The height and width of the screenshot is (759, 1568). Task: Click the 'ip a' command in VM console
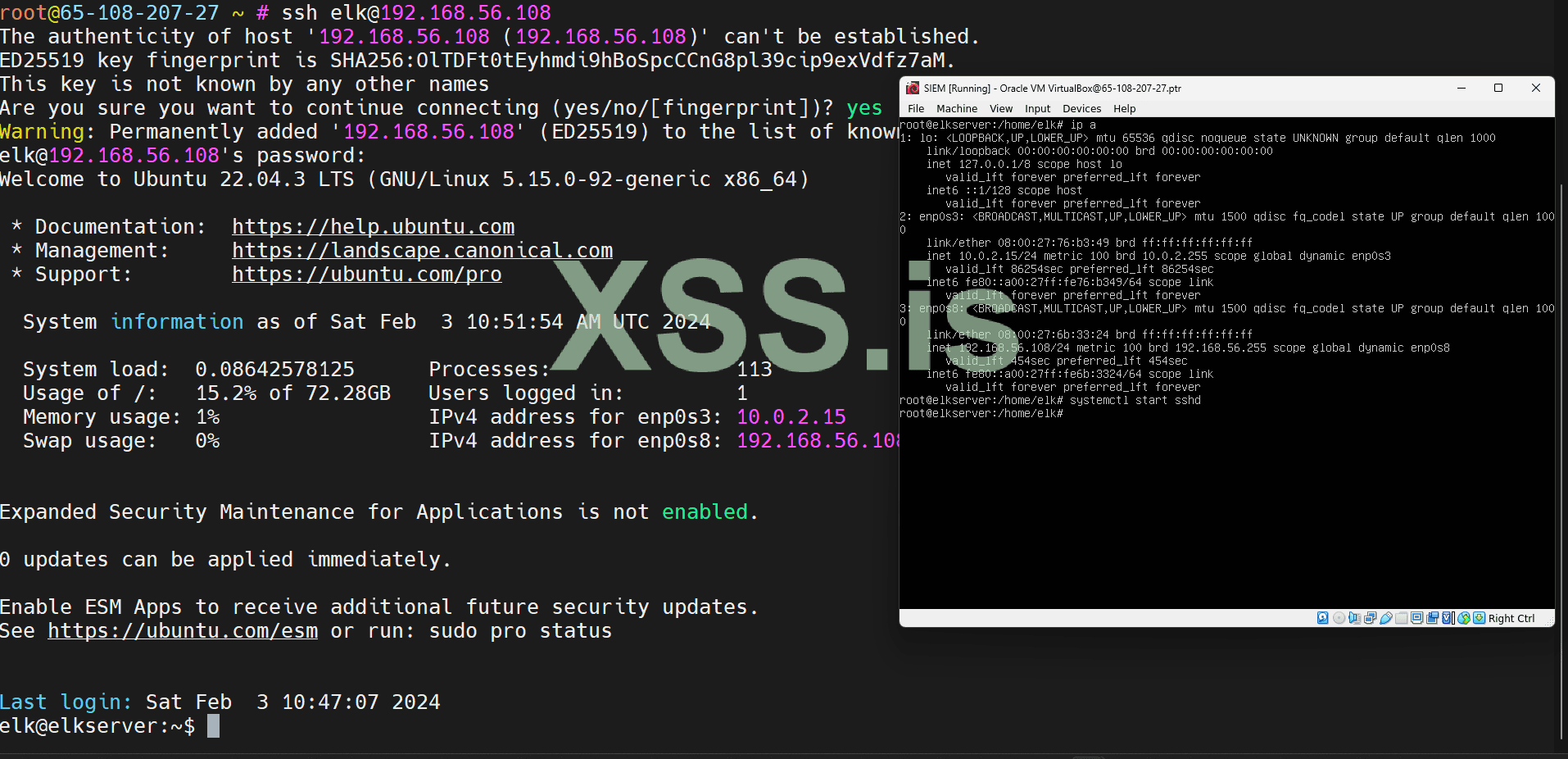[x=1083, y=125]
